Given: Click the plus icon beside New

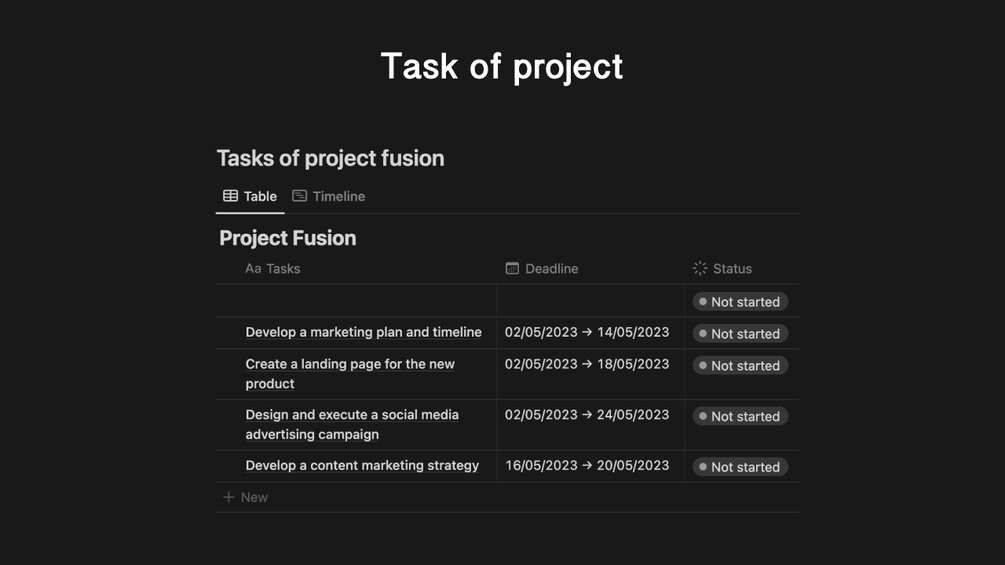Looking at the screenshot, I should [x=228, y=497].
